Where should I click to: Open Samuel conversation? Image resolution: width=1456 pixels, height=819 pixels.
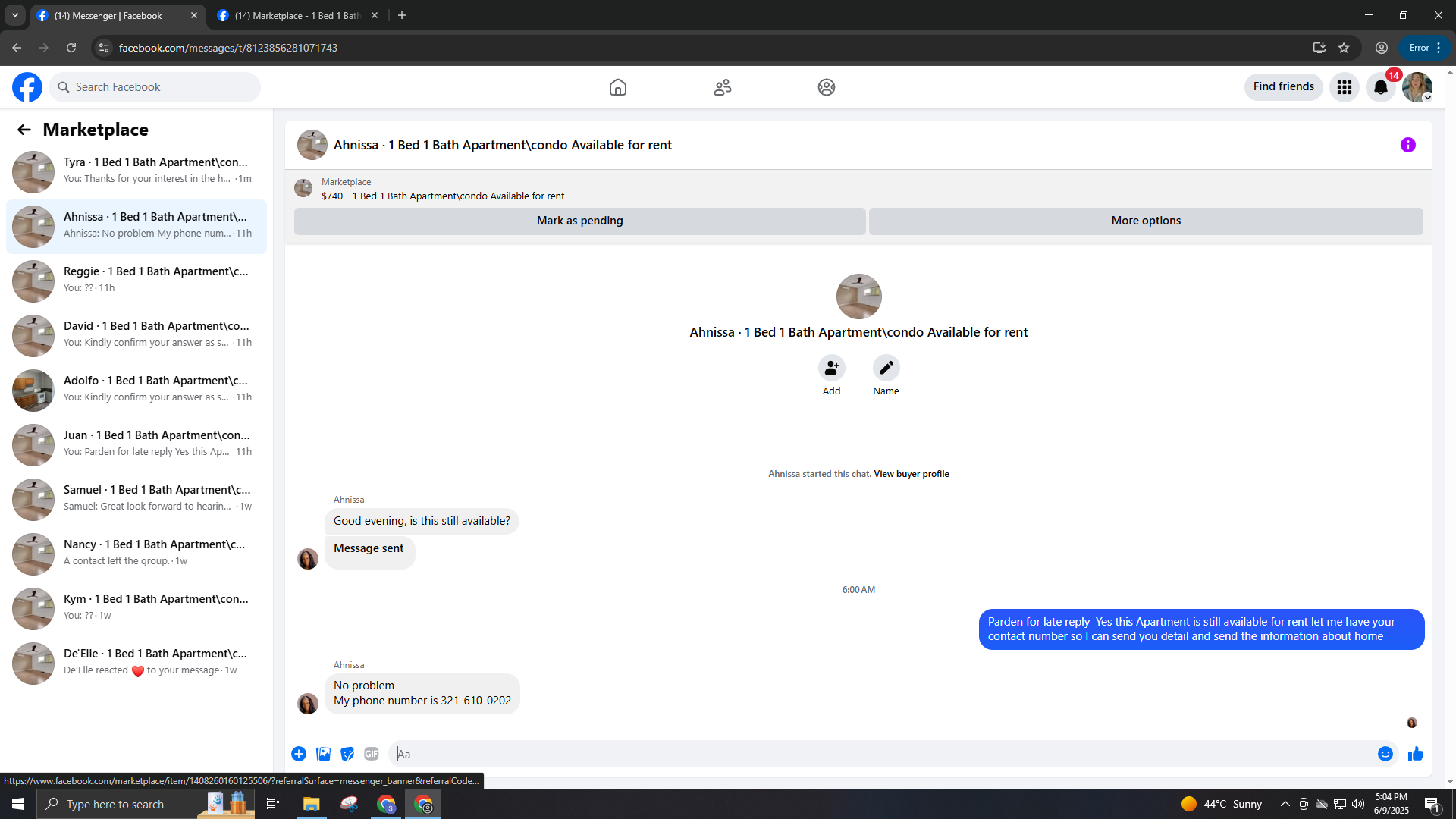[x=136, y=499]
